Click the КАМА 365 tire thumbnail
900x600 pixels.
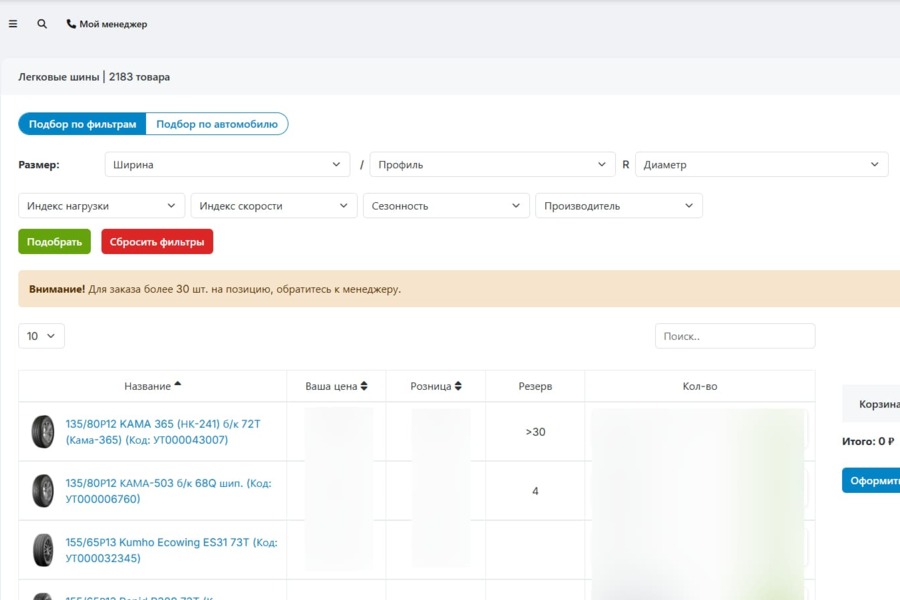point(43,432)
